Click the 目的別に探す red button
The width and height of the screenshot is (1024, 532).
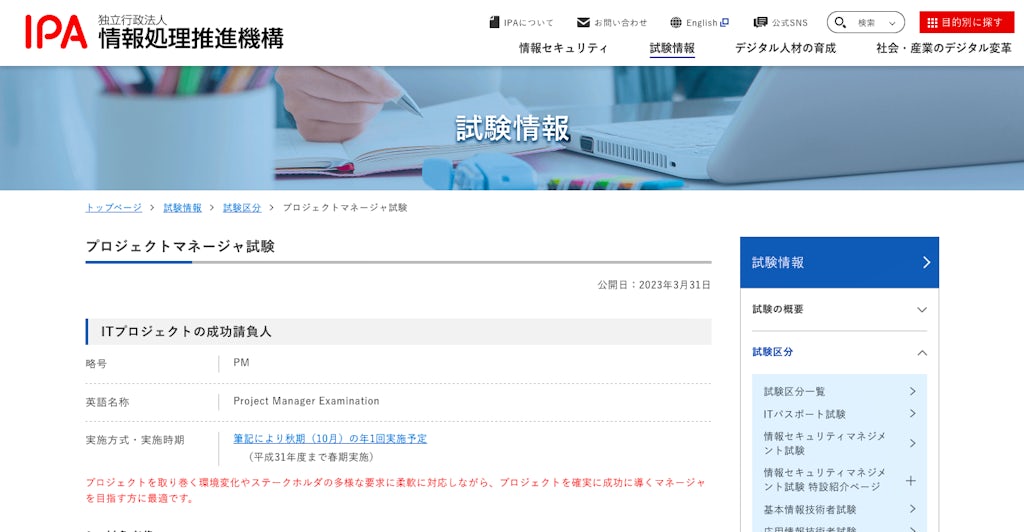pyautogui.click(x=967, y=22)
